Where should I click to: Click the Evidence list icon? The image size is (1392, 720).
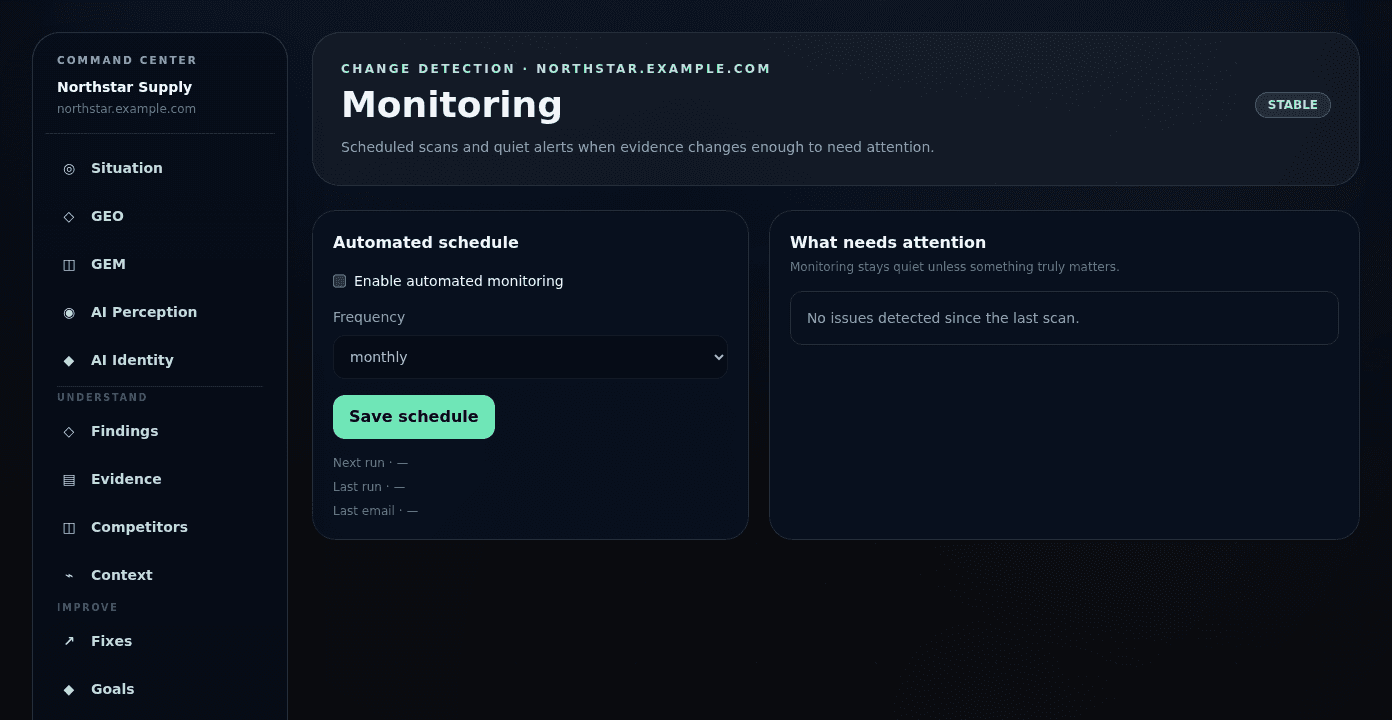pyautogui.click(x=69, y=479)
